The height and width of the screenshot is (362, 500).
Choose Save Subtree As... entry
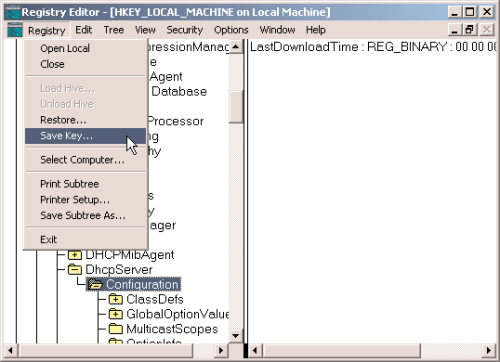(x=86, y=216)
